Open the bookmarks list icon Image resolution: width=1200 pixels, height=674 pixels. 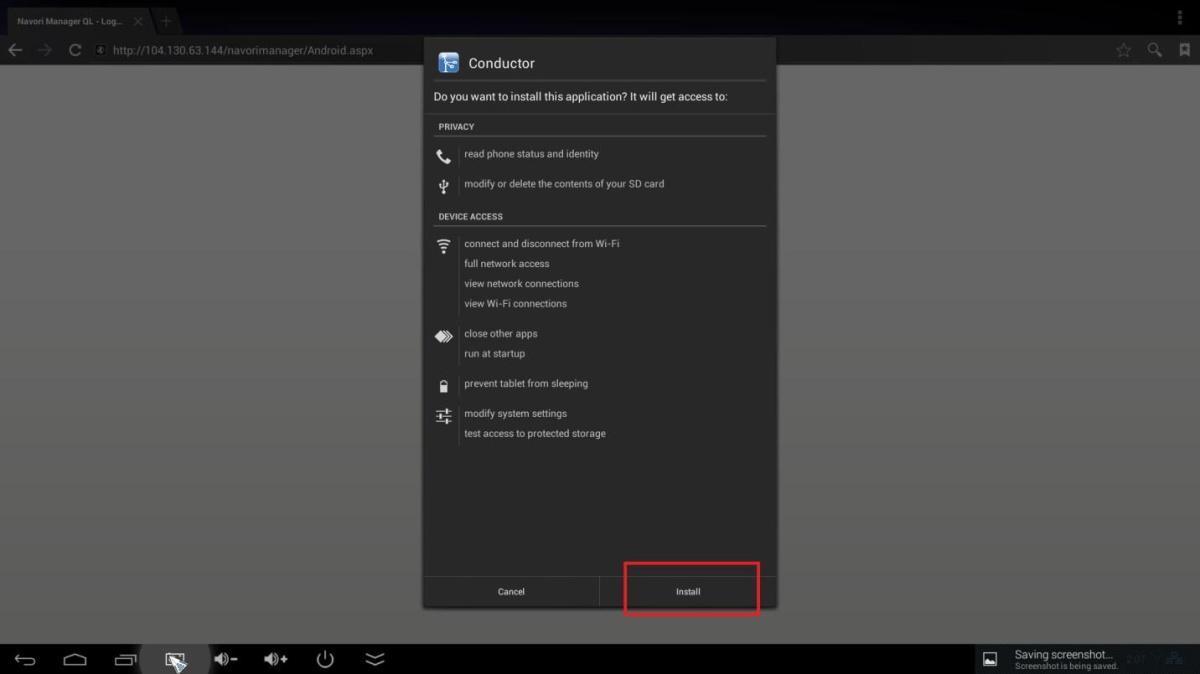[x=1184, y=50]
